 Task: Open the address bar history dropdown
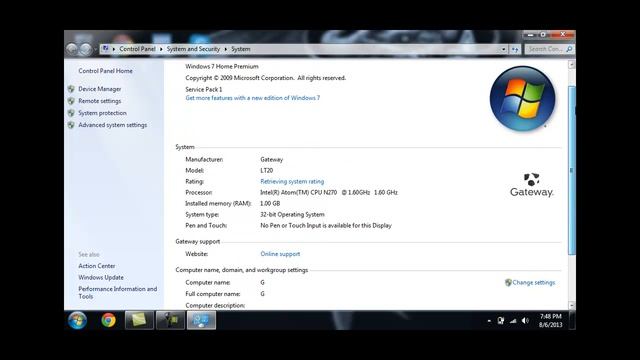click(x=503, y=49)
